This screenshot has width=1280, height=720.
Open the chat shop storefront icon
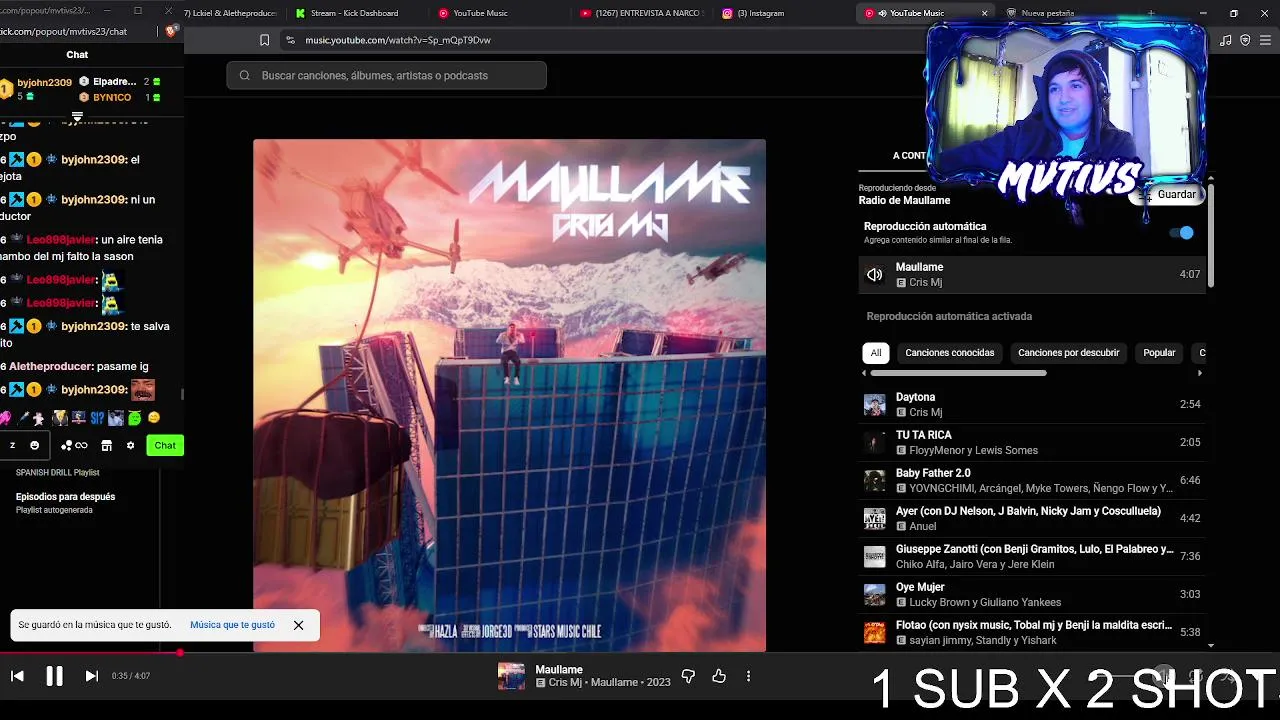(106, 445)
